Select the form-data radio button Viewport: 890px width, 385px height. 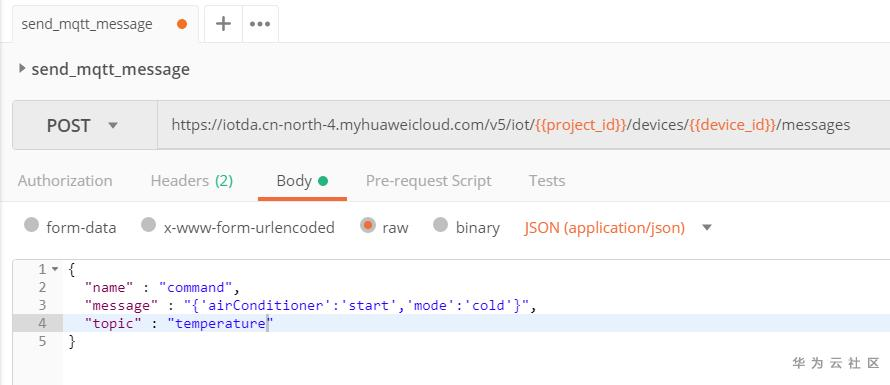(31, 225)
